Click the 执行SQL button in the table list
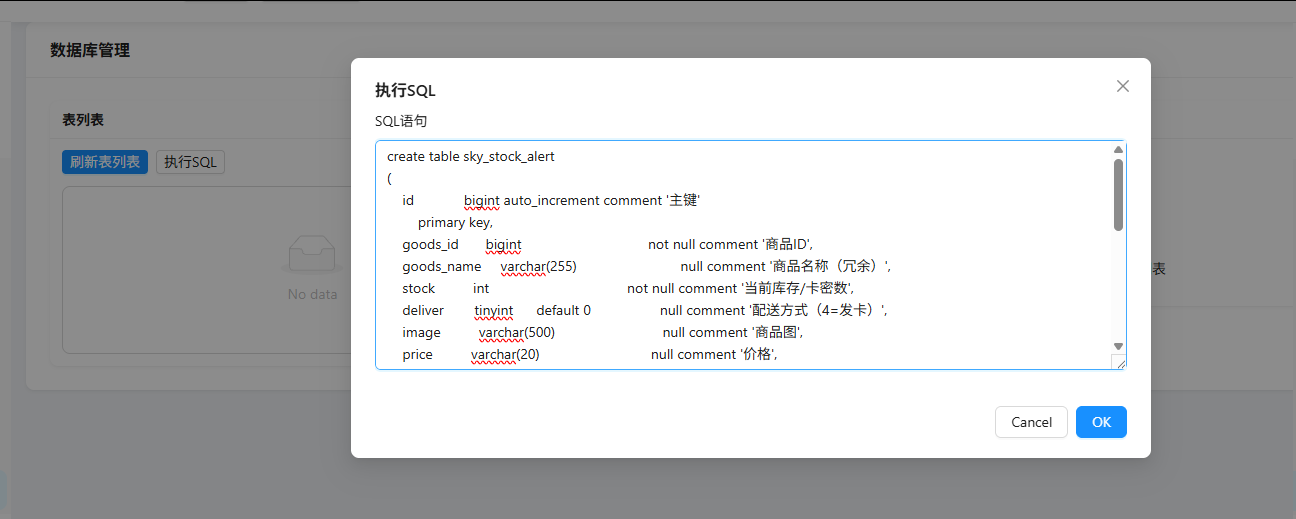This screenshot has height=519, width=1296. pyautogui.click(x=190, y=162)
